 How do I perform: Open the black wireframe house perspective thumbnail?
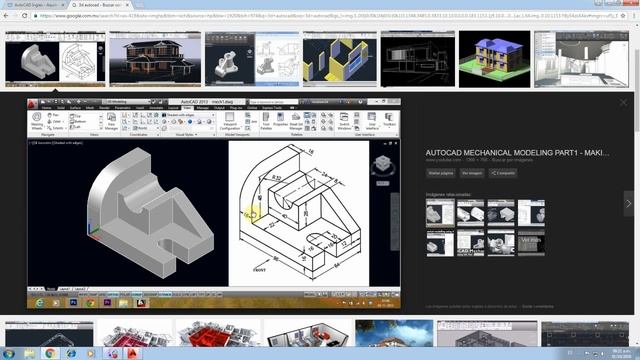pos(418,59)
